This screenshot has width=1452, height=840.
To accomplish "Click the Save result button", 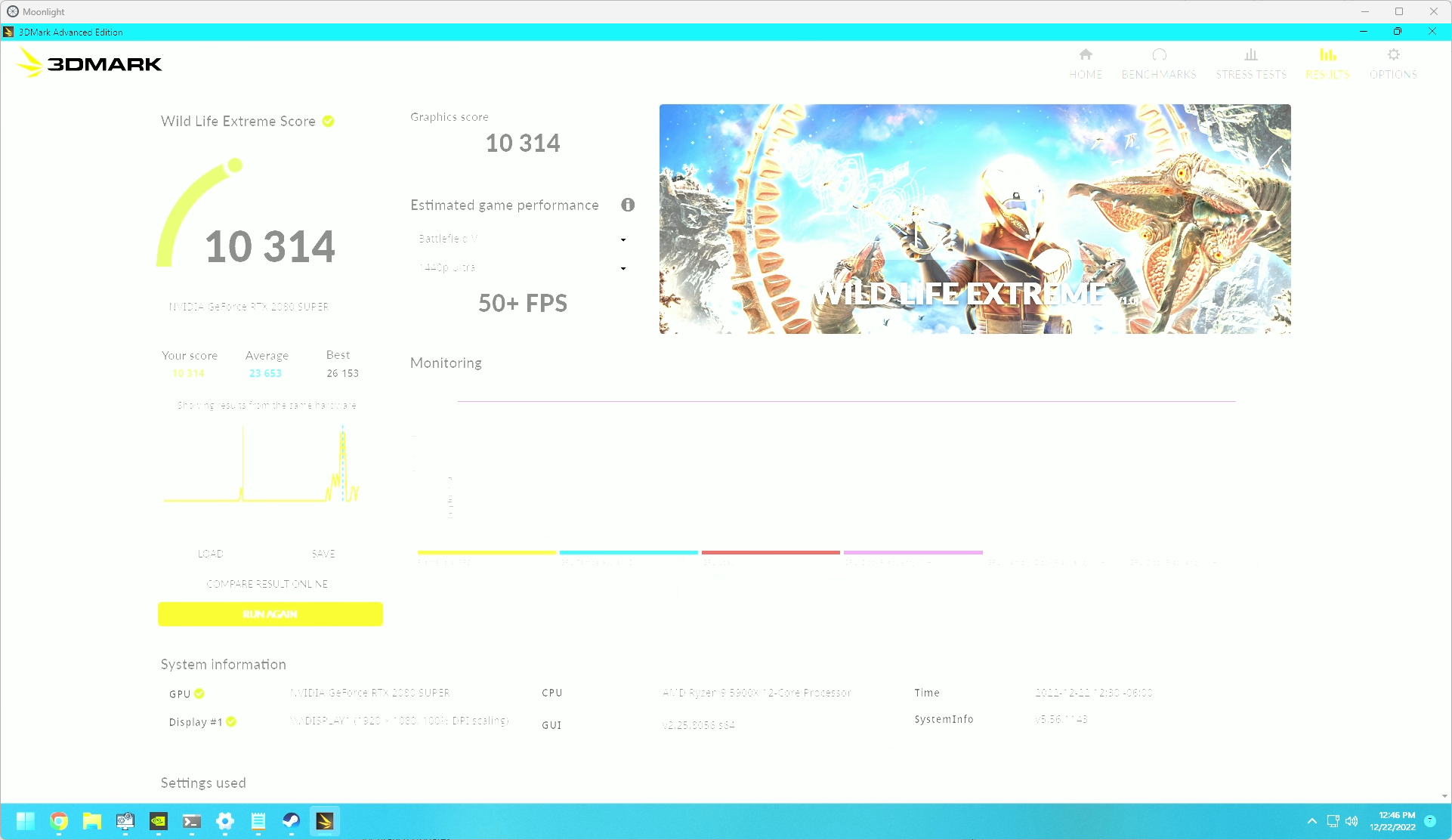I will click(323, 554).
